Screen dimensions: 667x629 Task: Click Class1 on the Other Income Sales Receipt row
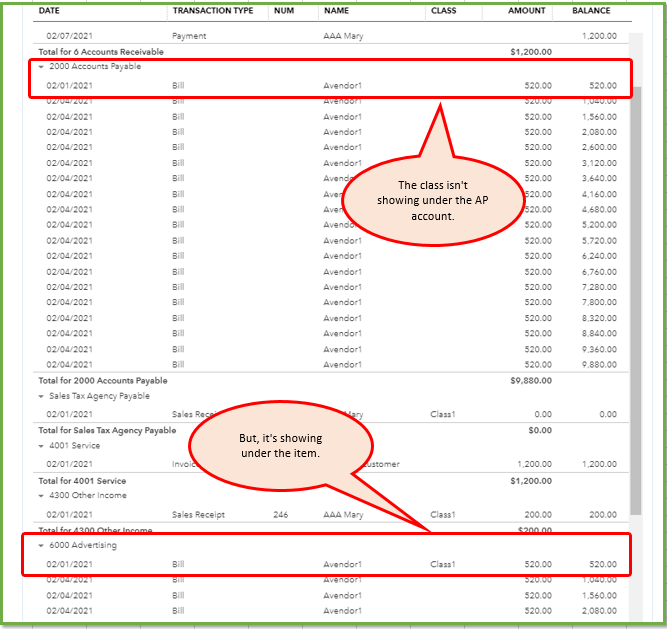pyautogui.click(x=442, y=515)
